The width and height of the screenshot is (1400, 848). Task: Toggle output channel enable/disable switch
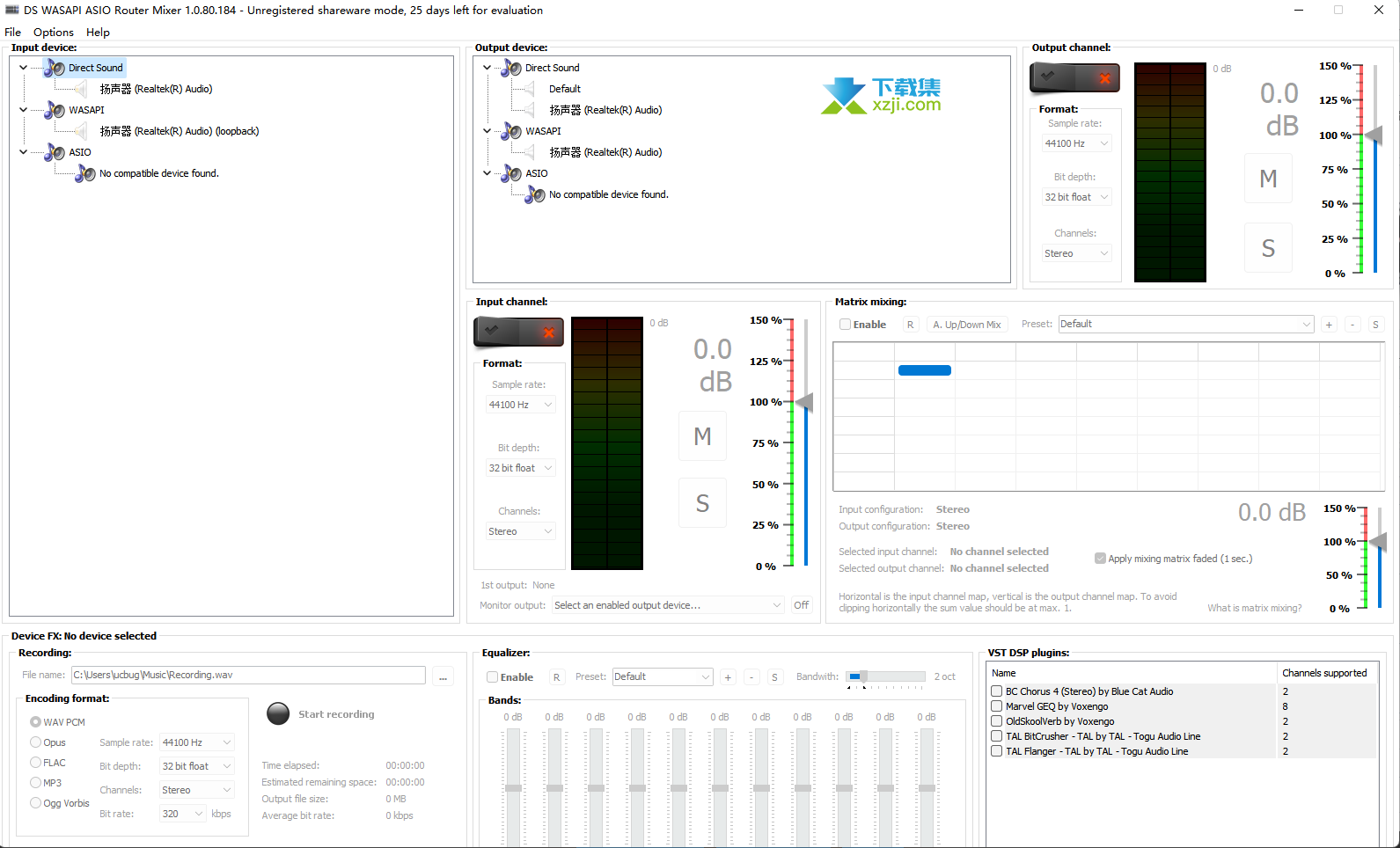click(x=1075, y=78)
